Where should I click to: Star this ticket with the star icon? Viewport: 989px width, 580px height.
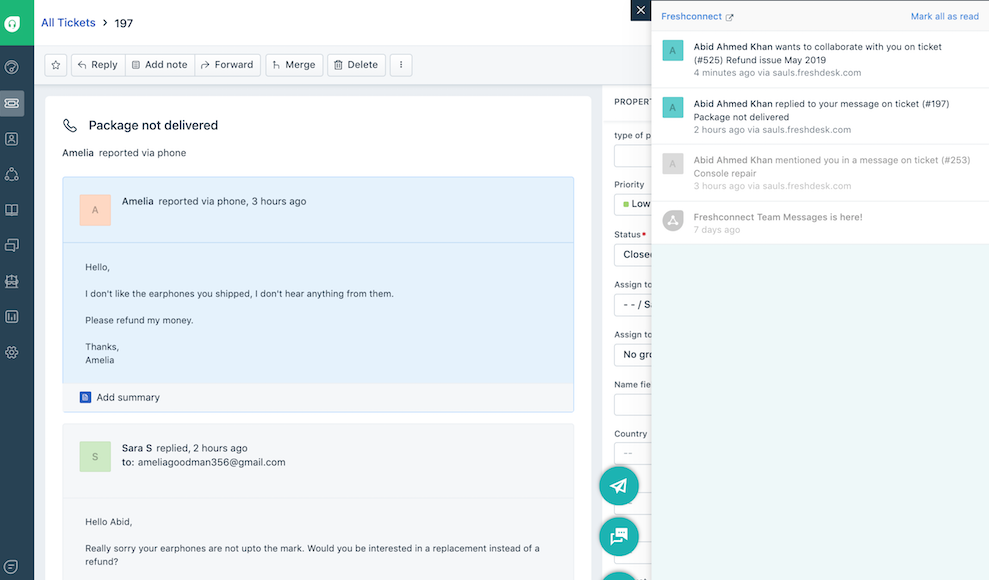[x=56, y=65]
